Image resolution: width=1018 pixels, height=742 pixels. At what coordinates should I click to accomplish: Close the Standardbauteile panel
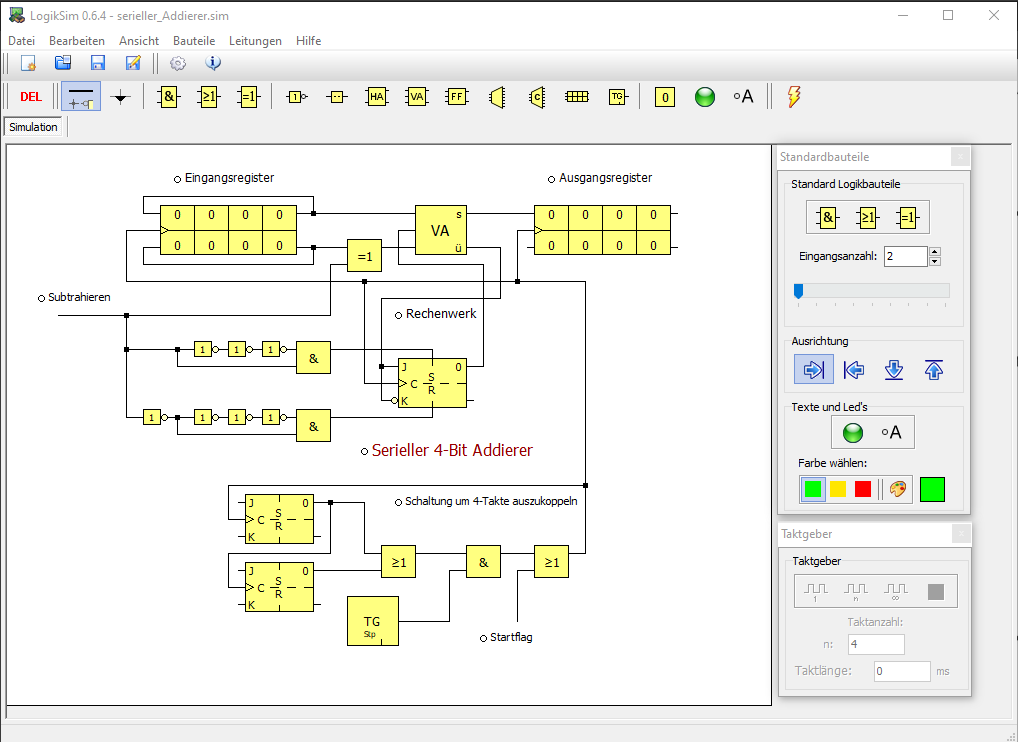(x=960, y=156)
